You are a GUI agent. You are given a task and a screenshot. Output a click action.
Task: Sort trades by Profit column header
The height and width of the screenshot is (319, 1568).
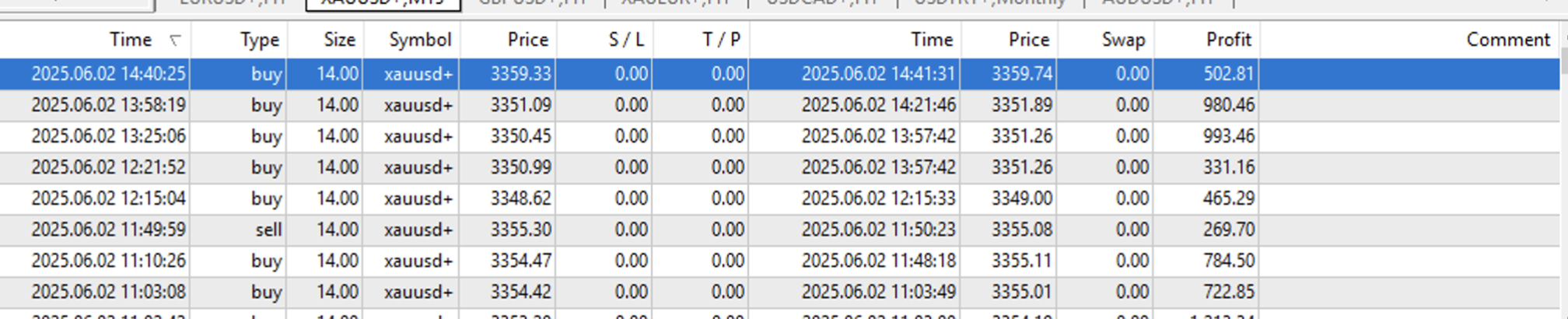(1227, 40)
